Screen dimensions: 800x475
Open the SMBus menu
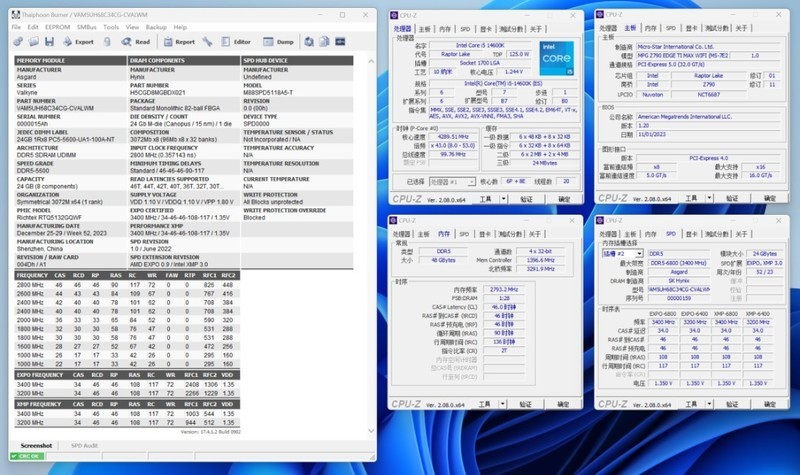tap(87, 27)
